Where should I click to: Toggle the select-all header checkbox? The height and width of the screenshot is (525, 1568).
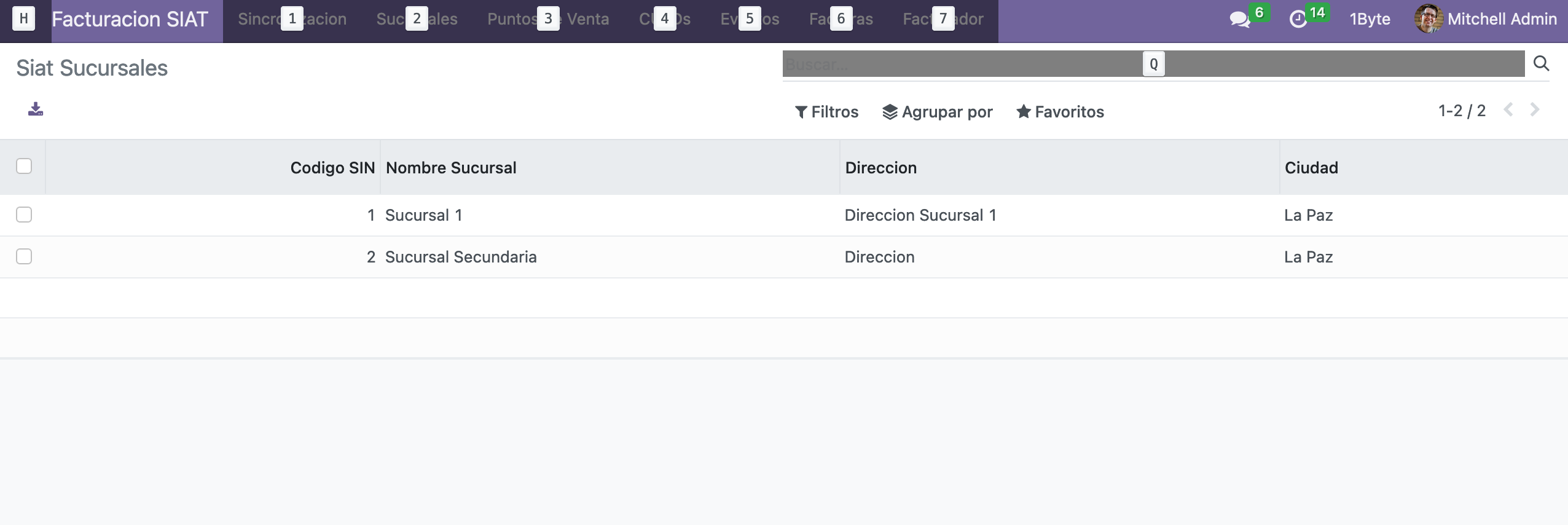click(x=24, y=167)
